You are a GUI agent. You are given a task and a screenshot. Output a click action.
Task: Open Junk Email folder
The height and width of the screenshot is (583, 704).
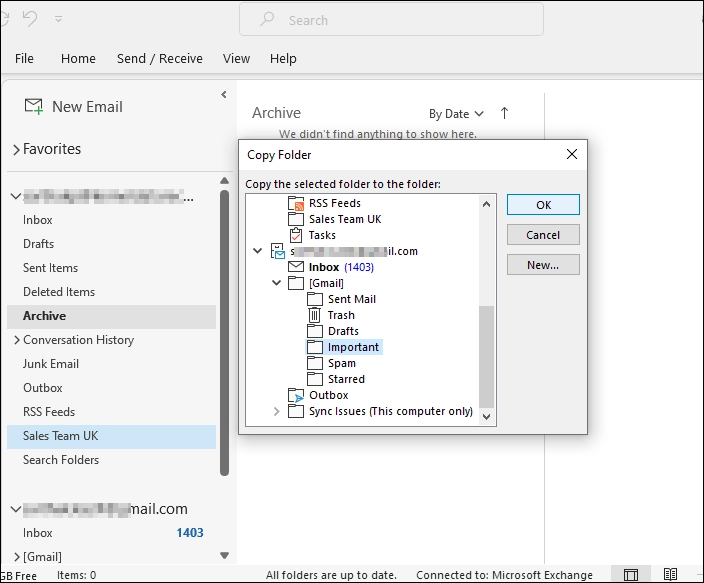pos(51,364)
